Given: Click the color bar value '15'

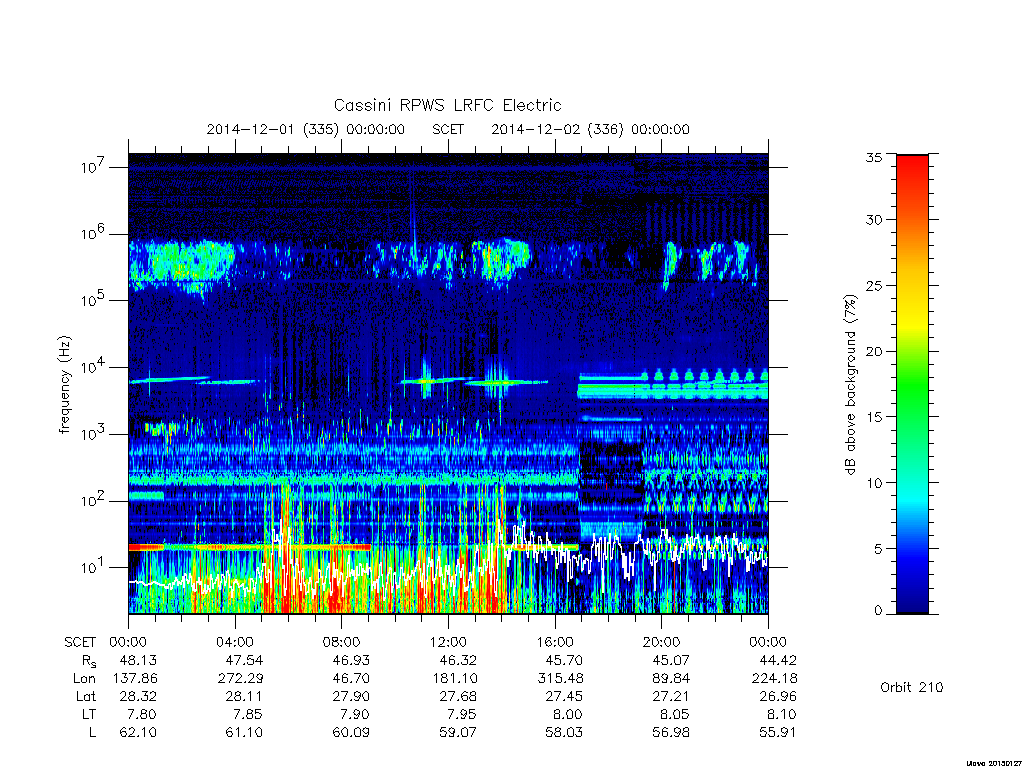Looking at the screenshot, I should click(874, 417).
